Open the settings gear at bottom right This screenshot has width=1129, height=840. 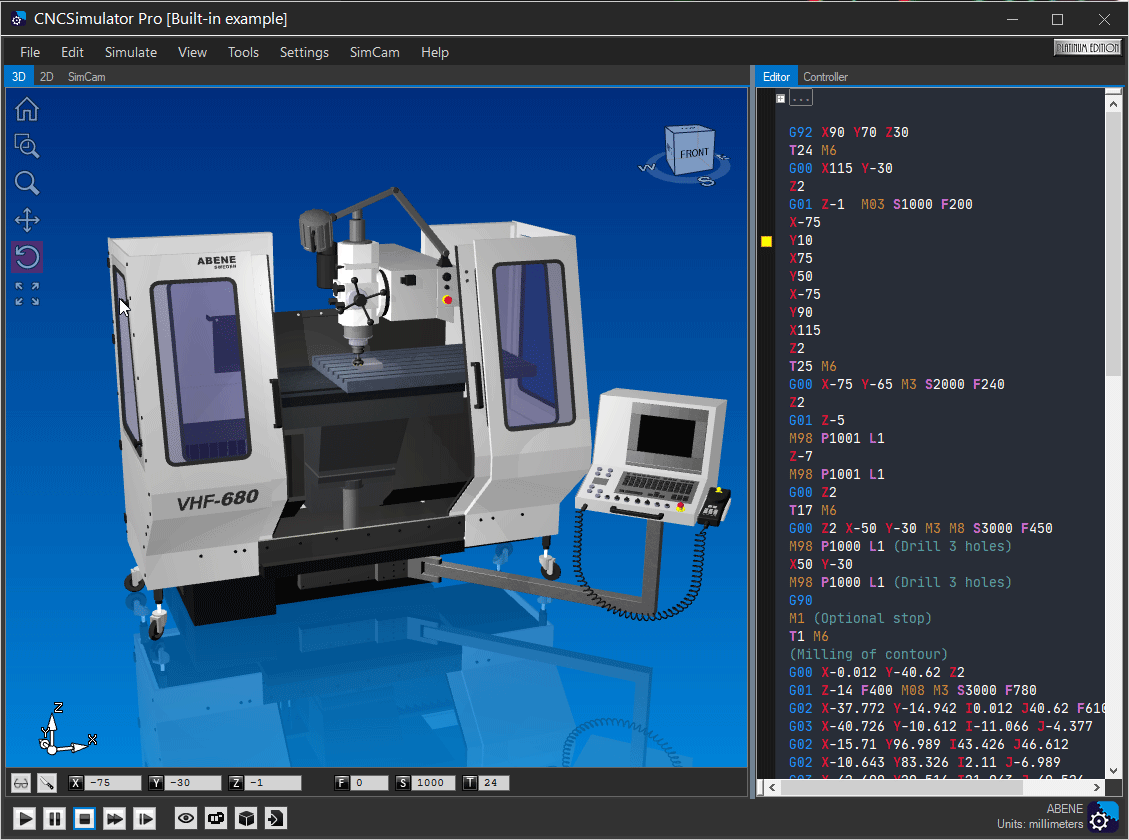click(x=1103, y=818)
